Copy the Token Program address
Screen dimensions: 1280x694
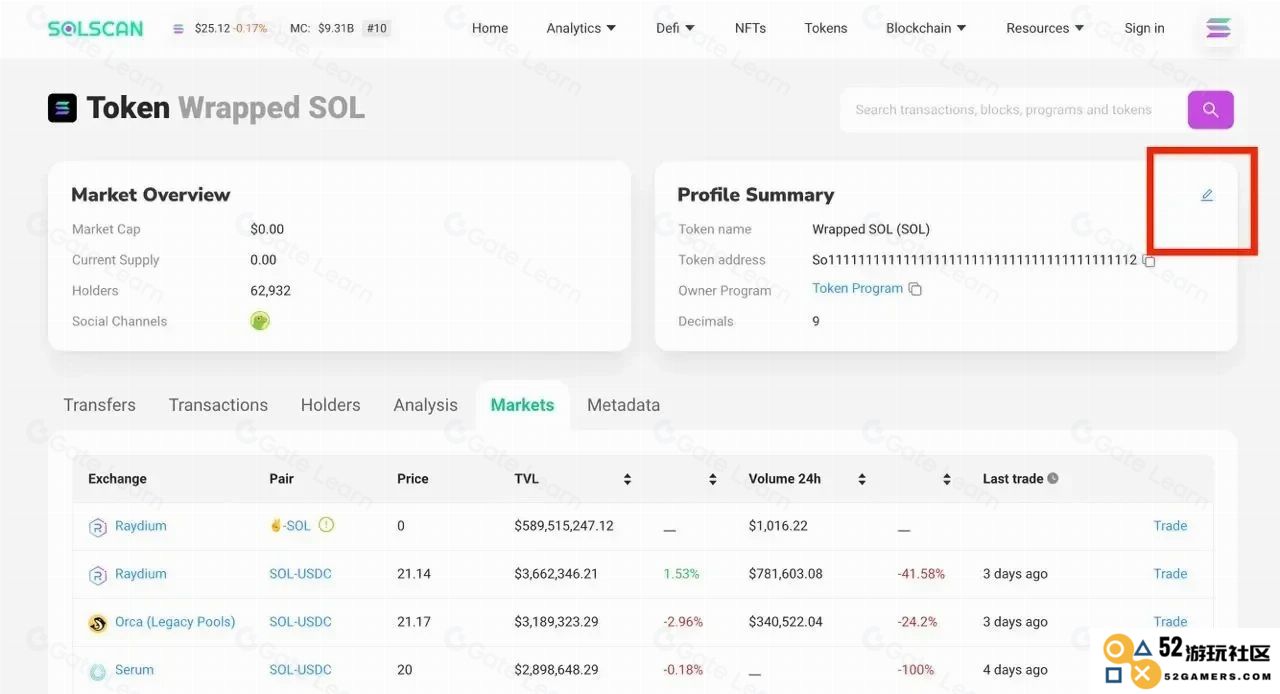coord(915,289)
